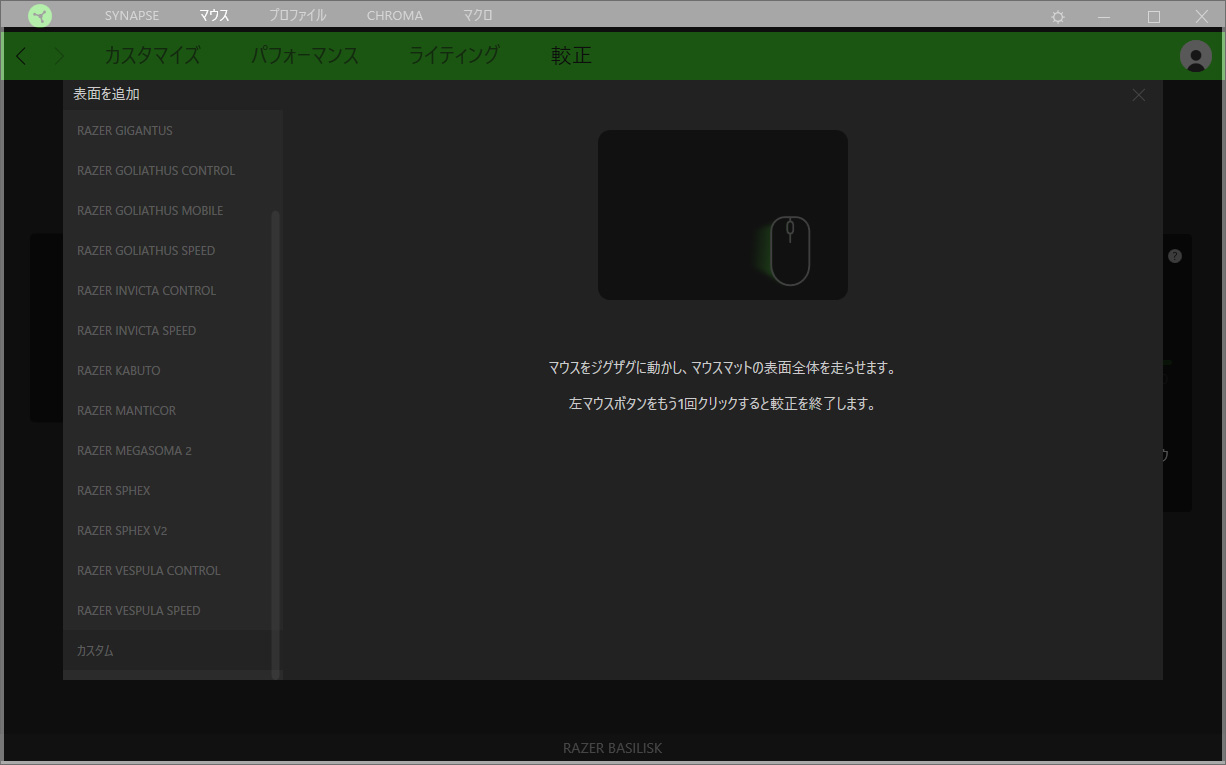Click the RAZER BASILISK device label
The width and height of the screenshot is (1226, 765).
click(x=613, y=748)
